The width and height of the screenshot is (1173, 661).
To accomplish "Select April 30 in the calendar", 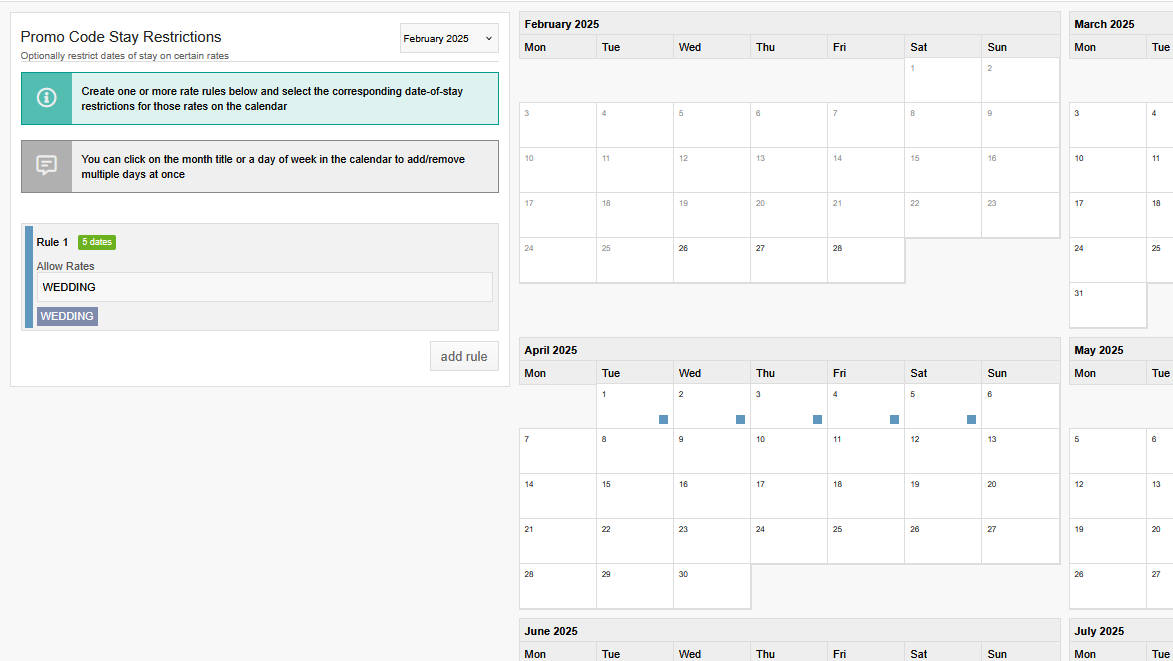I will click(711, 586).
